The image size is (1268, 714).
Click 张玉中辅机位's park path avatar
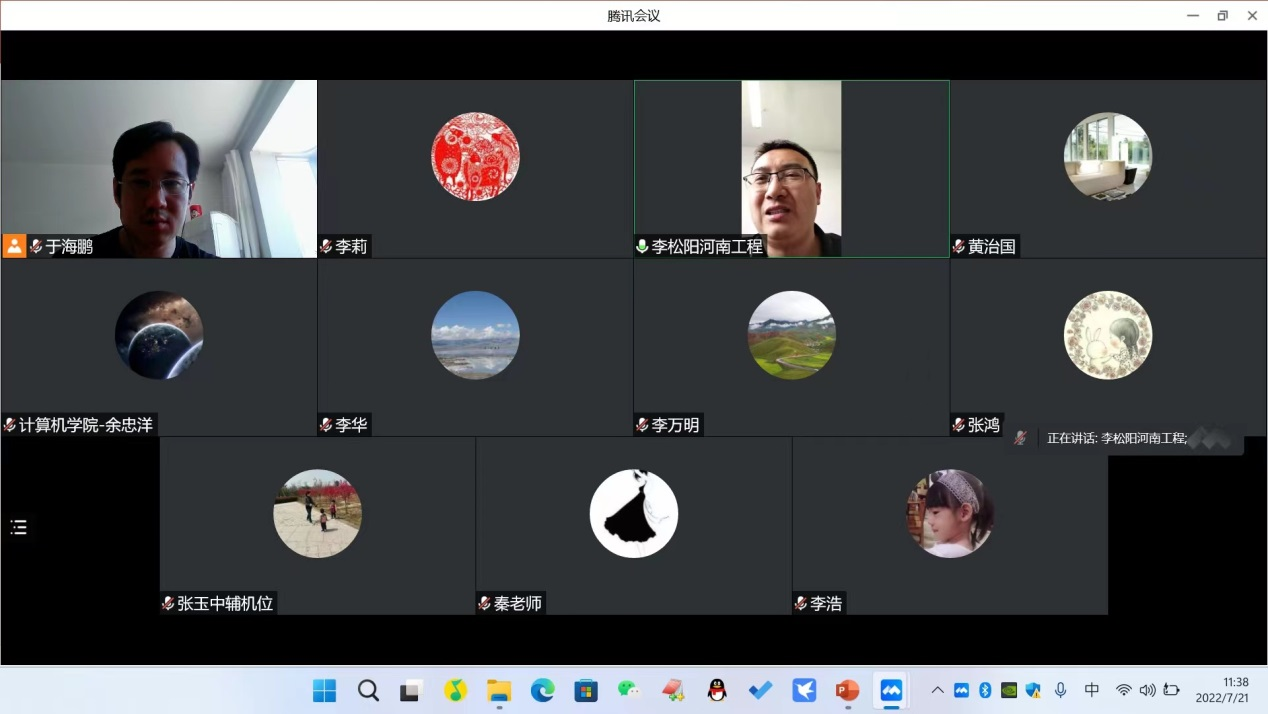(318, 514)
